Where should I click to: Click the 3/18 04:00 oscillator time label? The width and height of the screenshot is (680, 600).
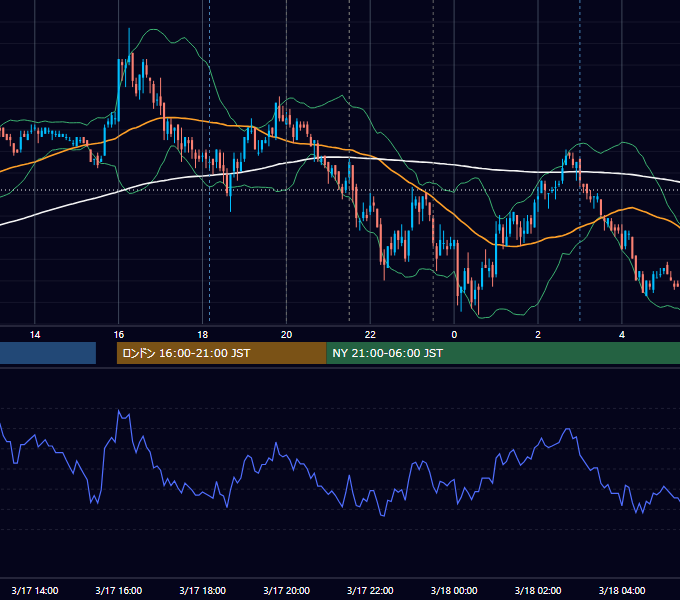point(622,590)
